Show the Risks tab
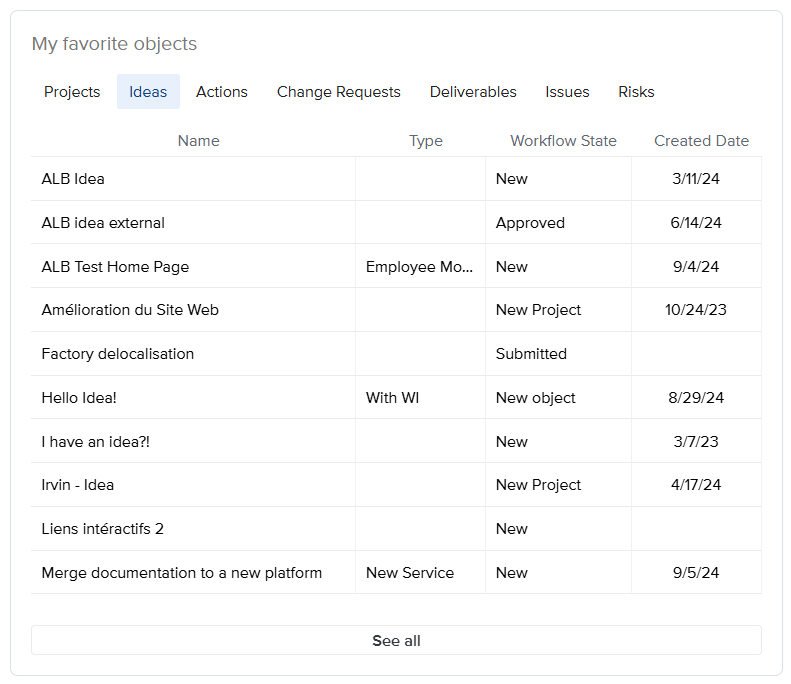The height and width of the screenshot is (684, 791). 636,92
